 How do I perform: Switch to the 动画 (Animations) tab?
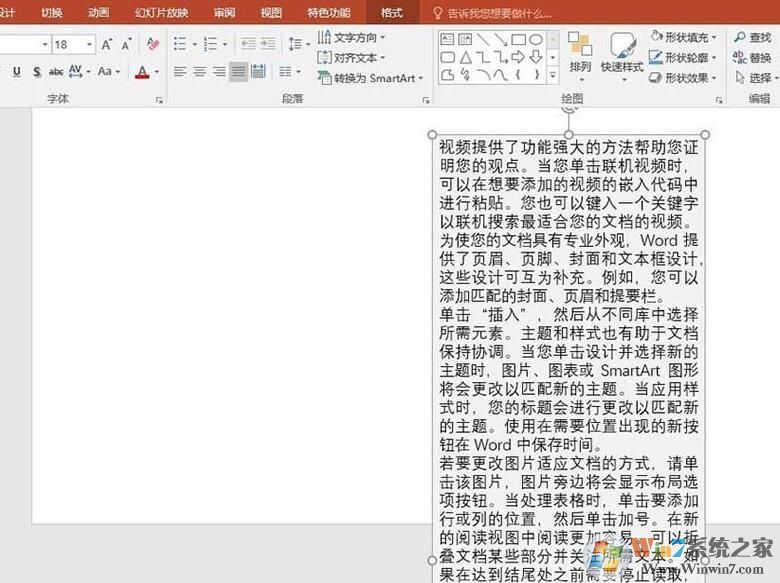(x=98, y=13)
